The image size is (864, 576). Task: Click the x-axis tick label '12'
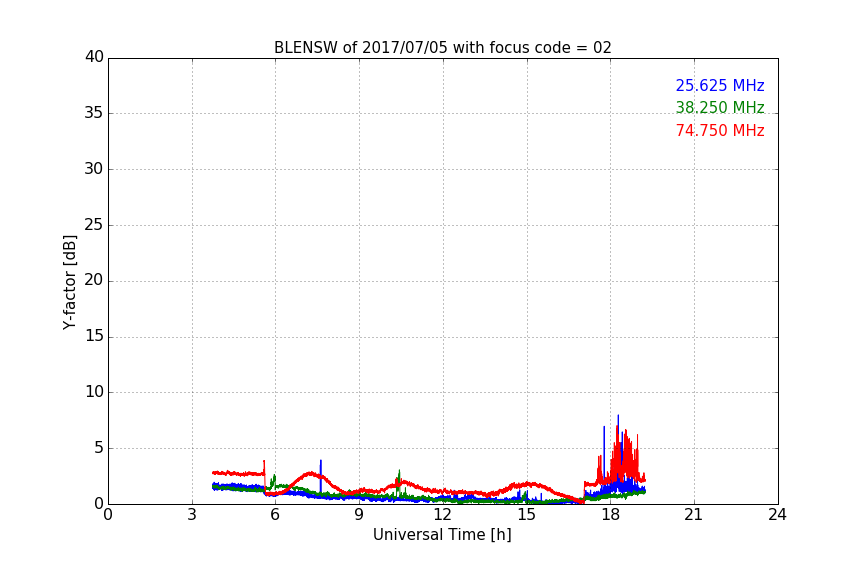click(443, 515)
